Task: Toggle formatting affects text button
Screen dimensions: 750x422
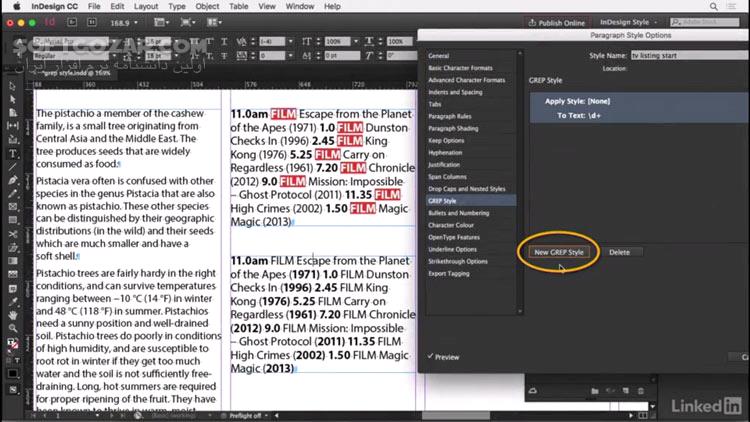Action: [x=17, y=360]
